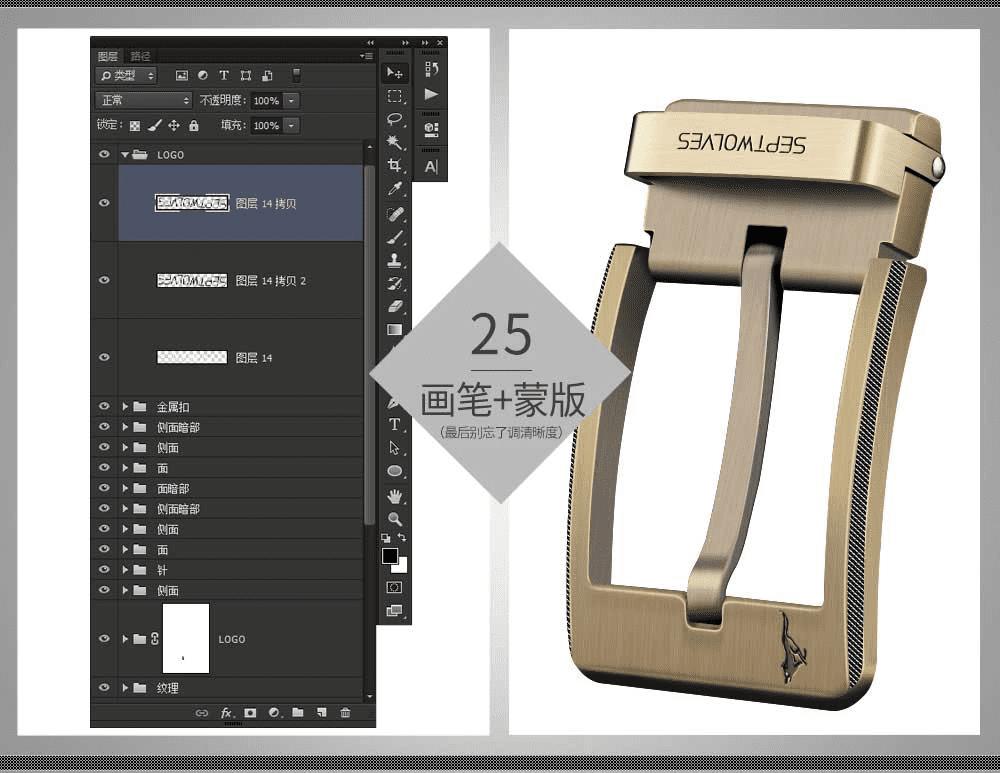
Task: Select the Eyedropper tool
Action: tap(395, 189)
